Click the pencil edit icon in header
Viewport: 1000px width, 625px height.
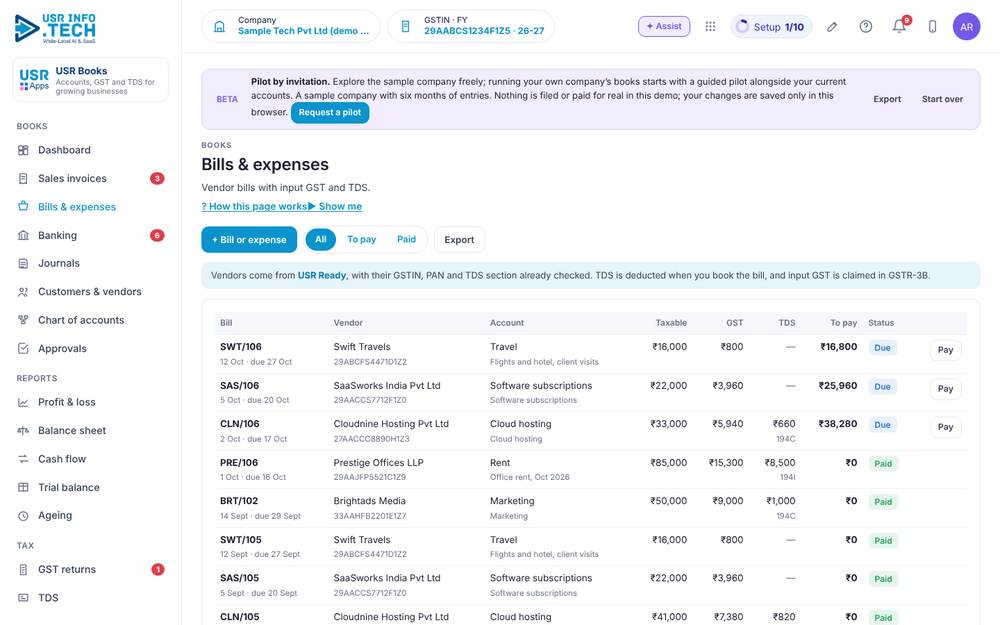832,27
